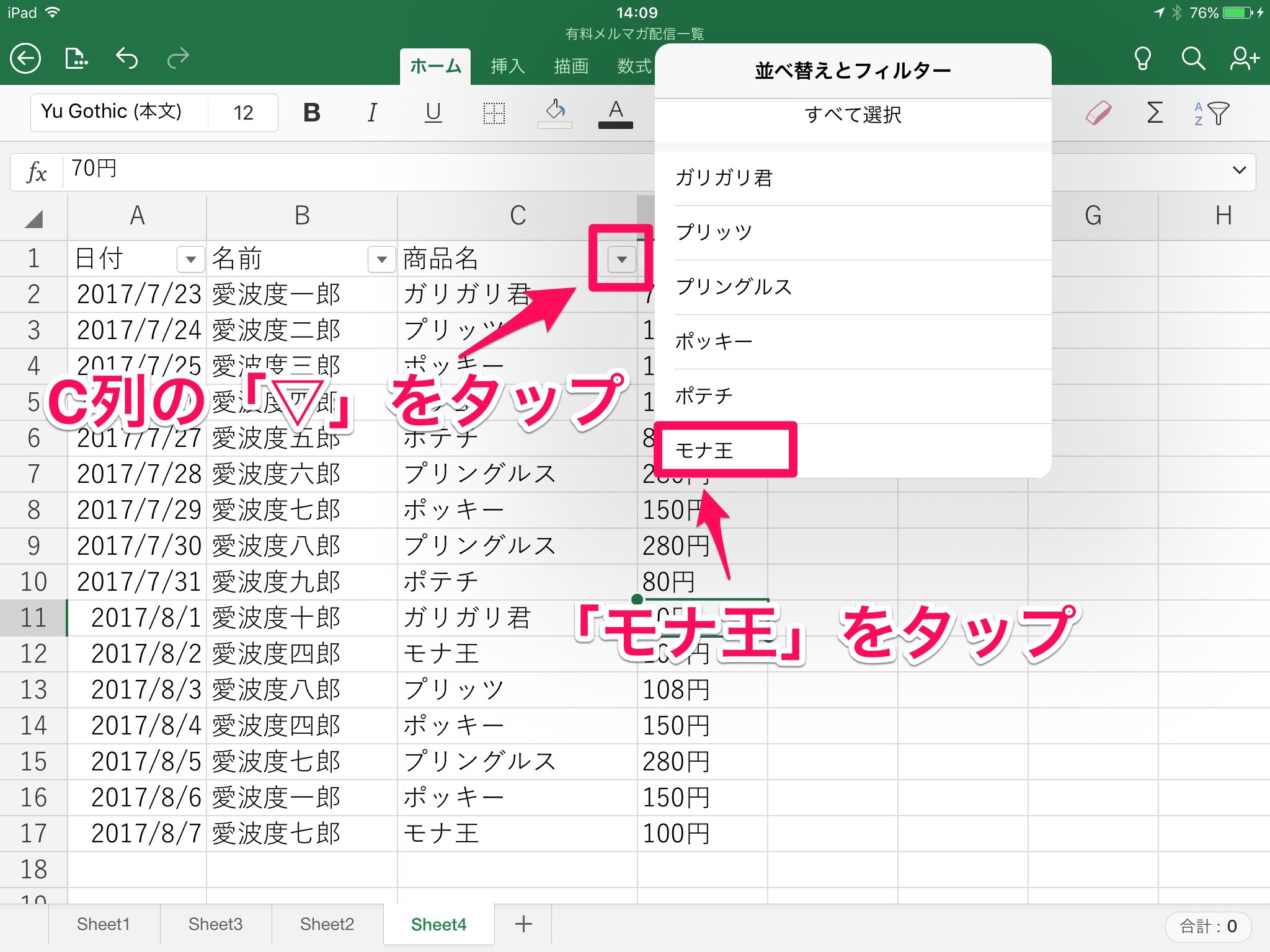Switch to the 描画 tab
The width and height of the screenshot is (1270, 952).
coord(571,66)
